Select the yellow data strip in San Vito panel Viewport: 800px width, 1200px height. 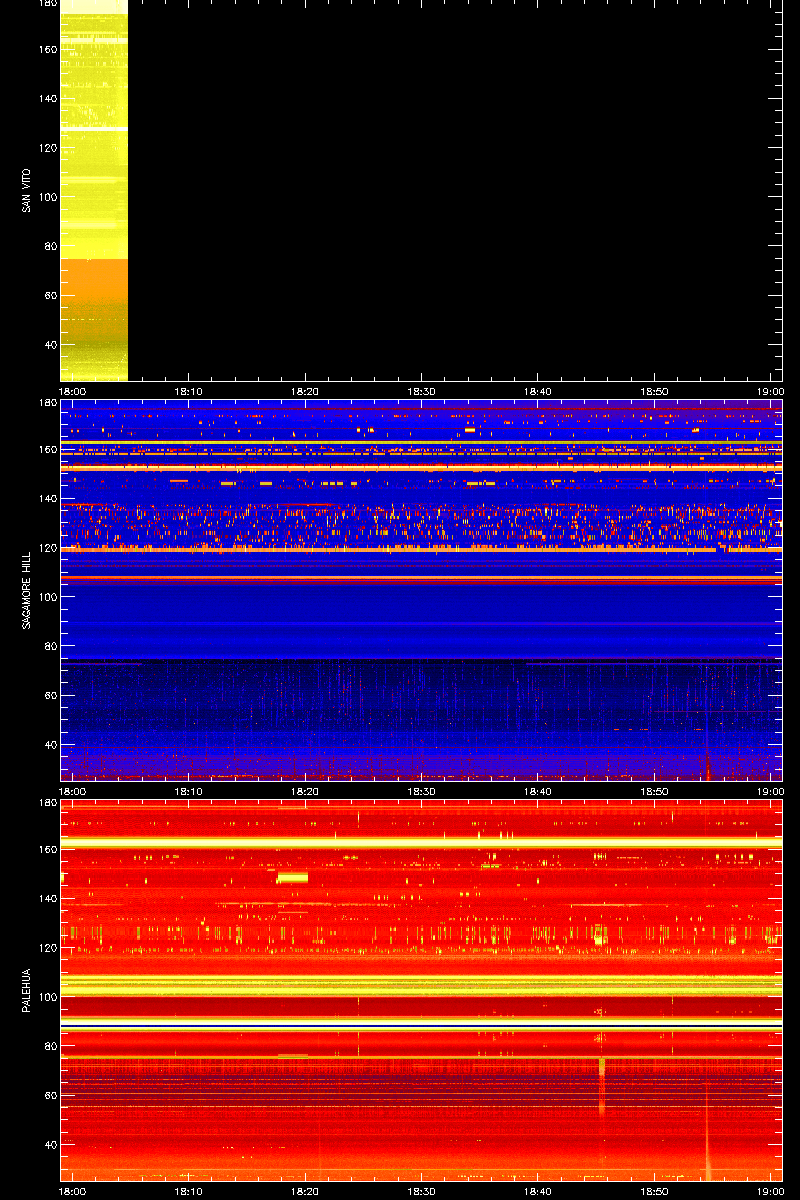tap(94, 190)
